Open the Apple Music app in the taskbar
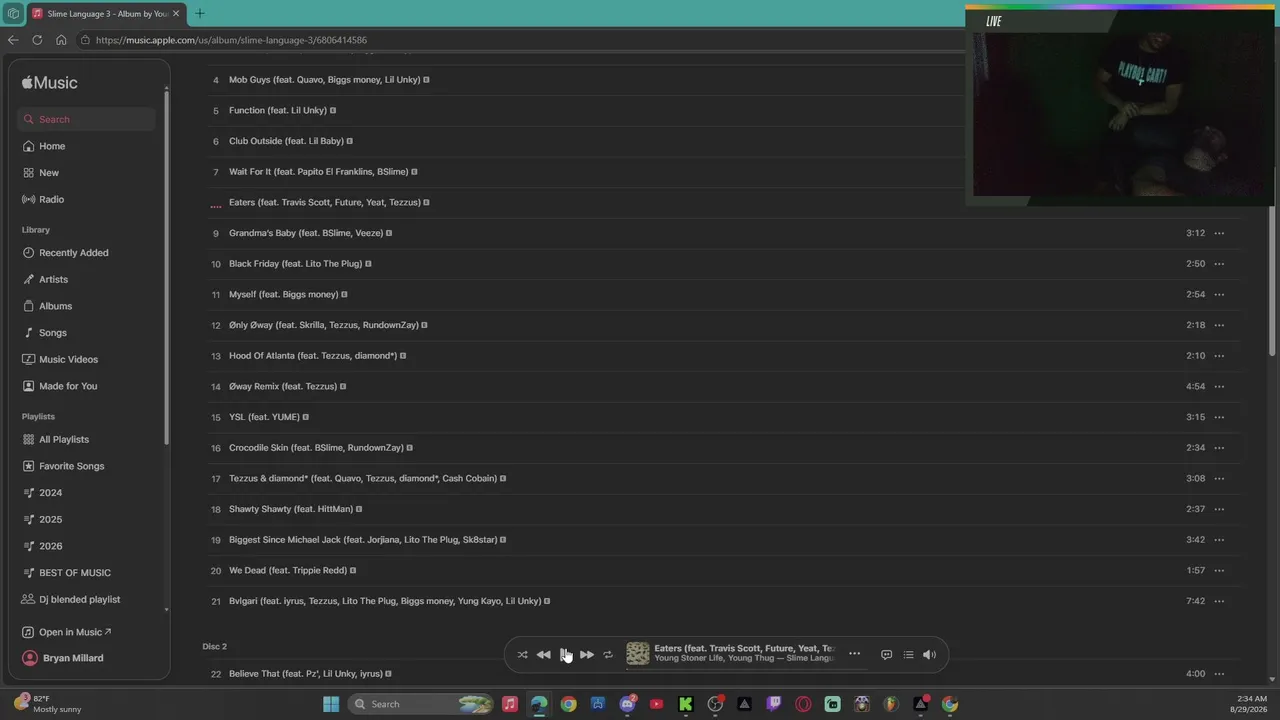Screen dimensions: 1280x720 tap(510, 704)
